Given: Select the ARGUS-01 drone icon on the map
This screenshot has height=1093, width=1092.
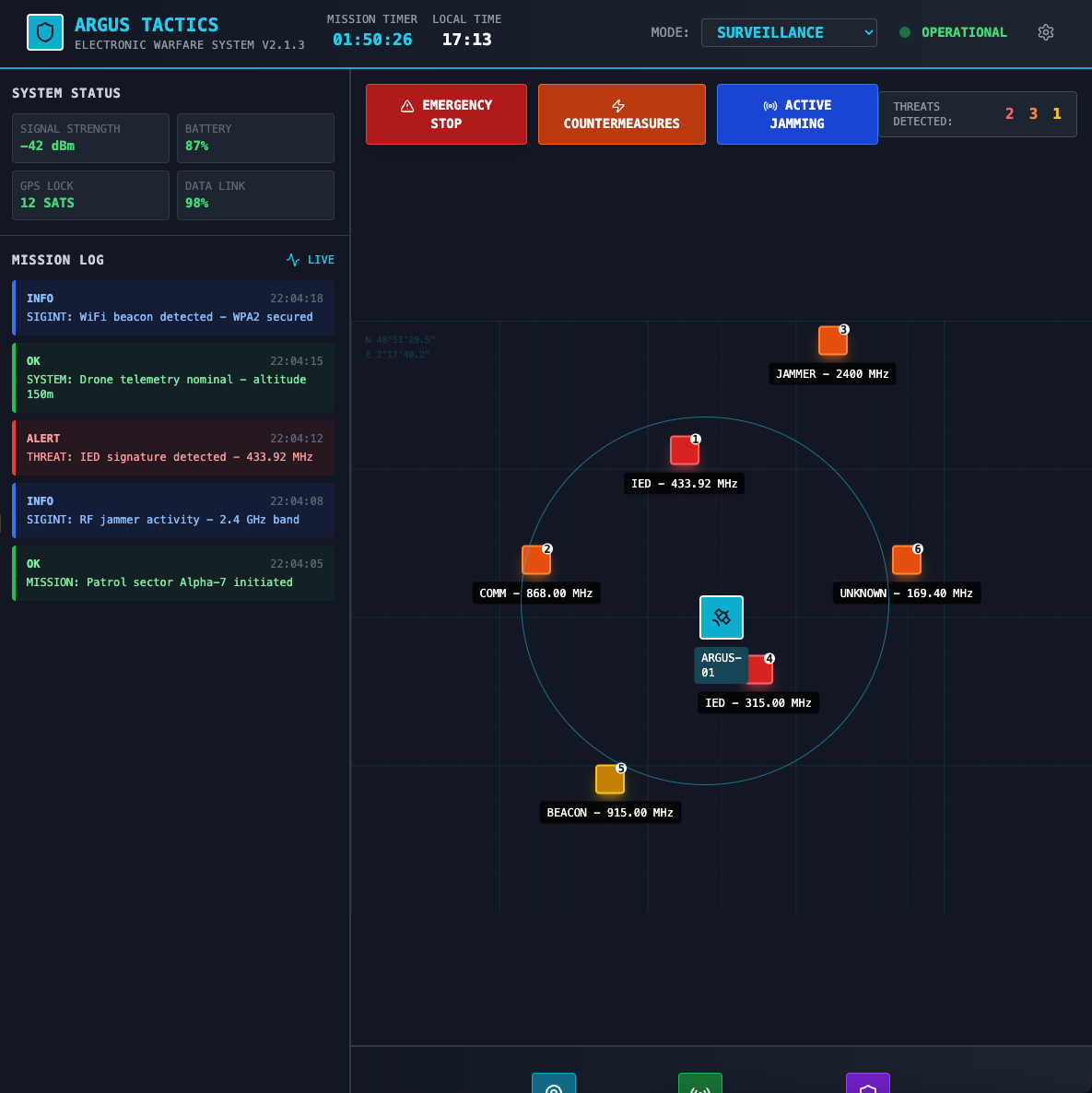Looking at the screenshot, I should tap(722, 617).
